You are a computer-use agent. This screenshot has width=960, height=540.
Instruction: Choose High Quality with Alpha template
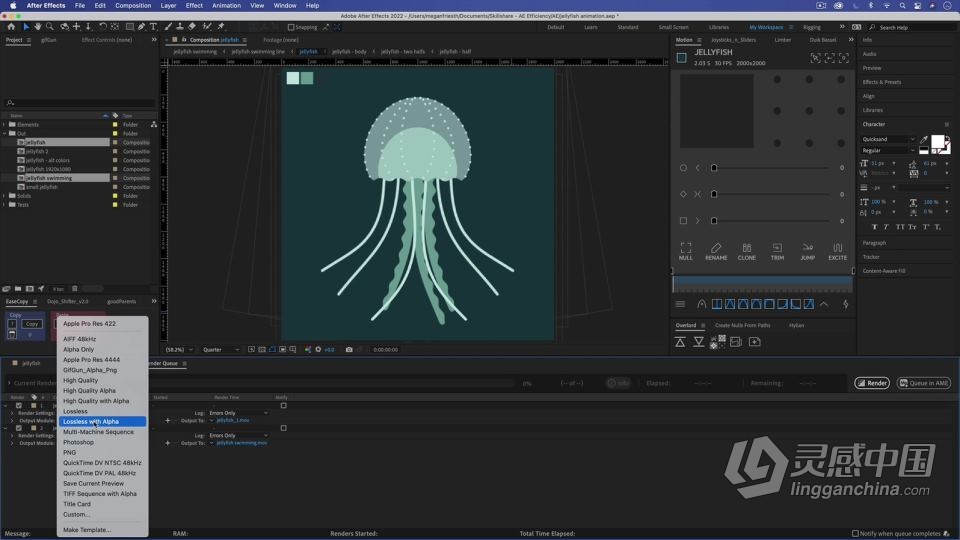(103, 401)
